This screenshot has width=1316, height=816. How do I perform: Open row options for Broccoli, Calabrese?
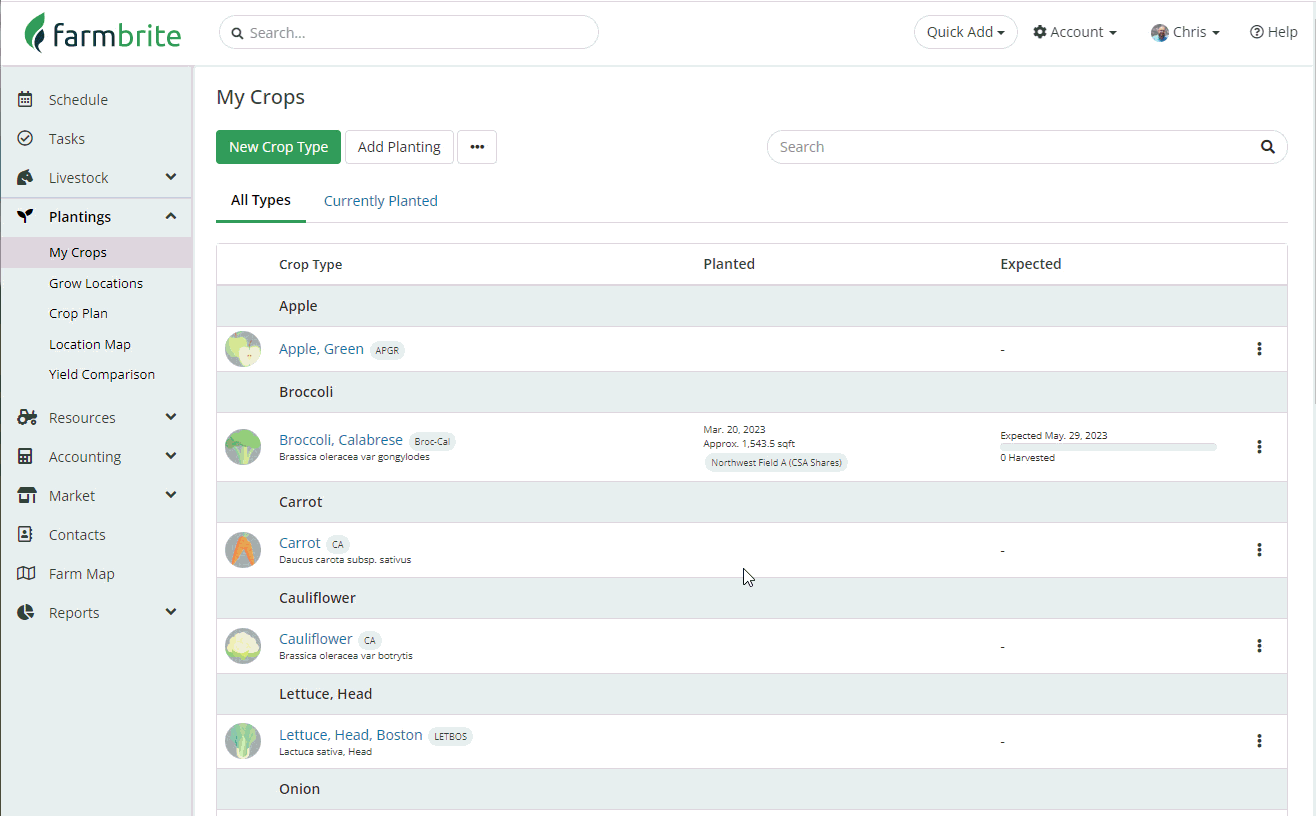tap(1259, 447)
